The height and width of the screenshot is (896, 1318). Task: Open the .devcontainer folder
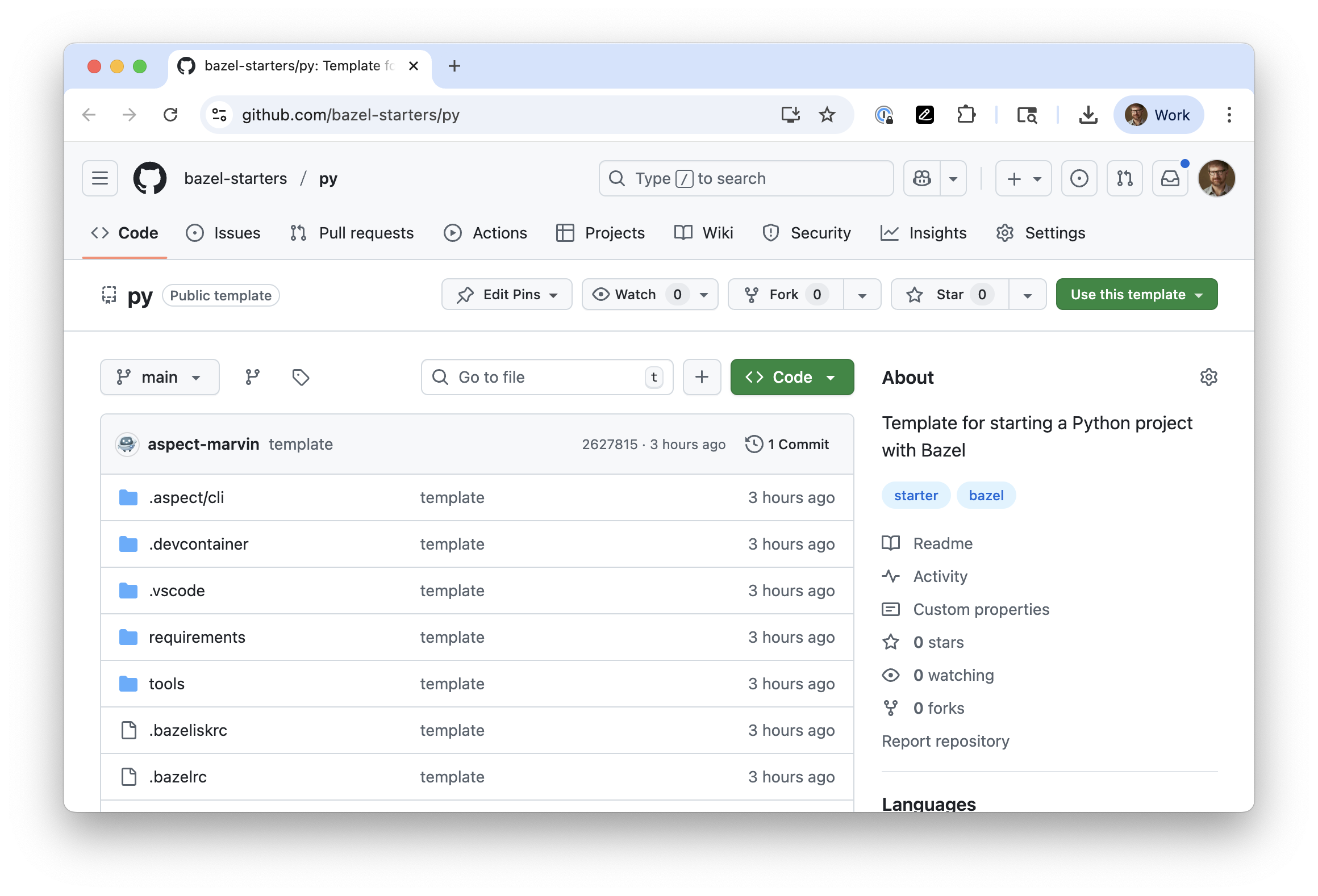coord(198,544)
